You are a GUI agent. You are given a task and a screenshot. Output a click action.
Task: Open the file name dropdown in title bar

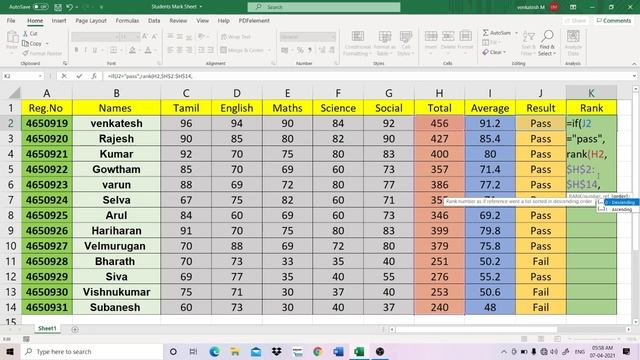tap(200, 7)
